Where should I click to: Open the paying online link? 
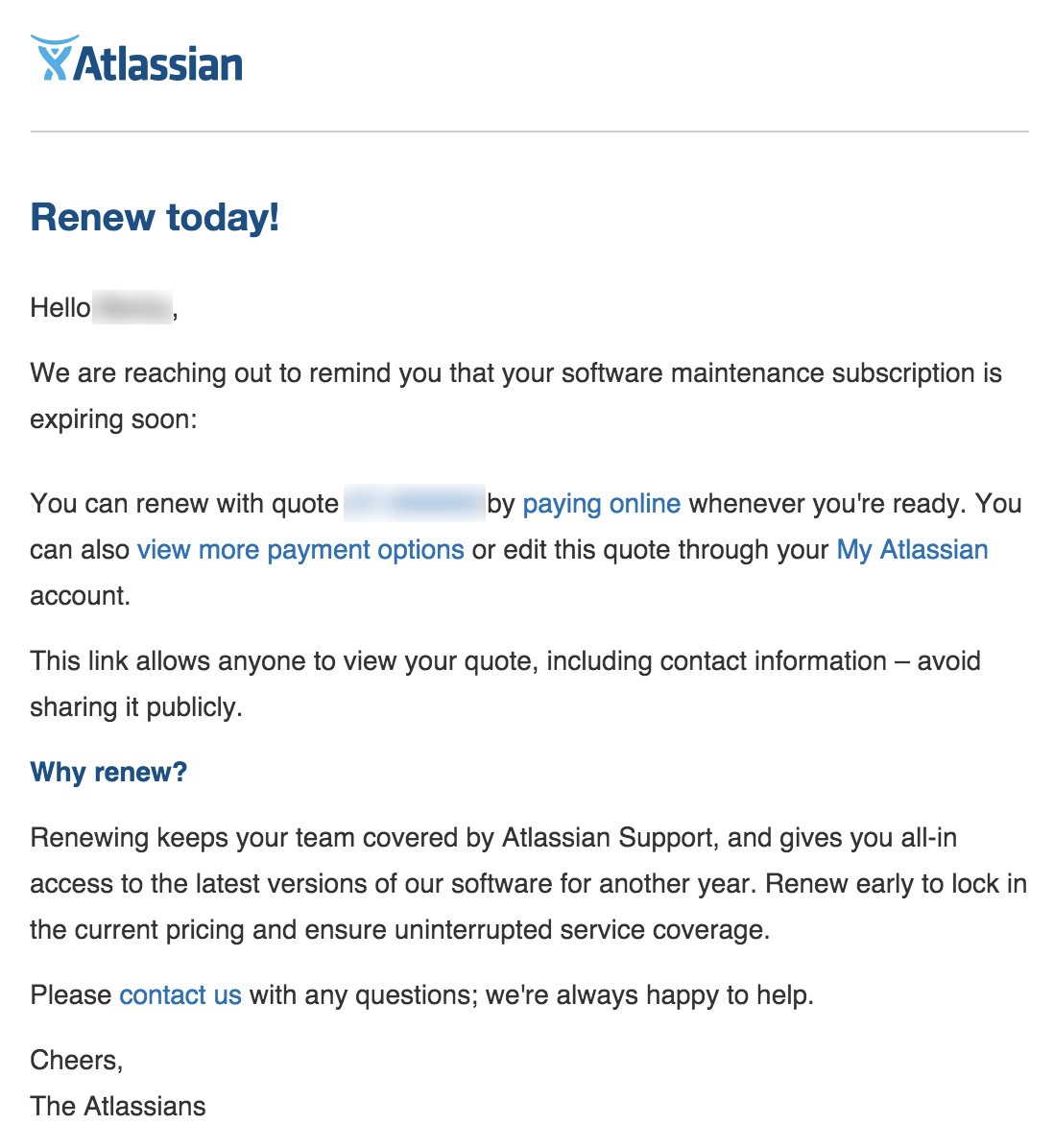pos(601,504)
